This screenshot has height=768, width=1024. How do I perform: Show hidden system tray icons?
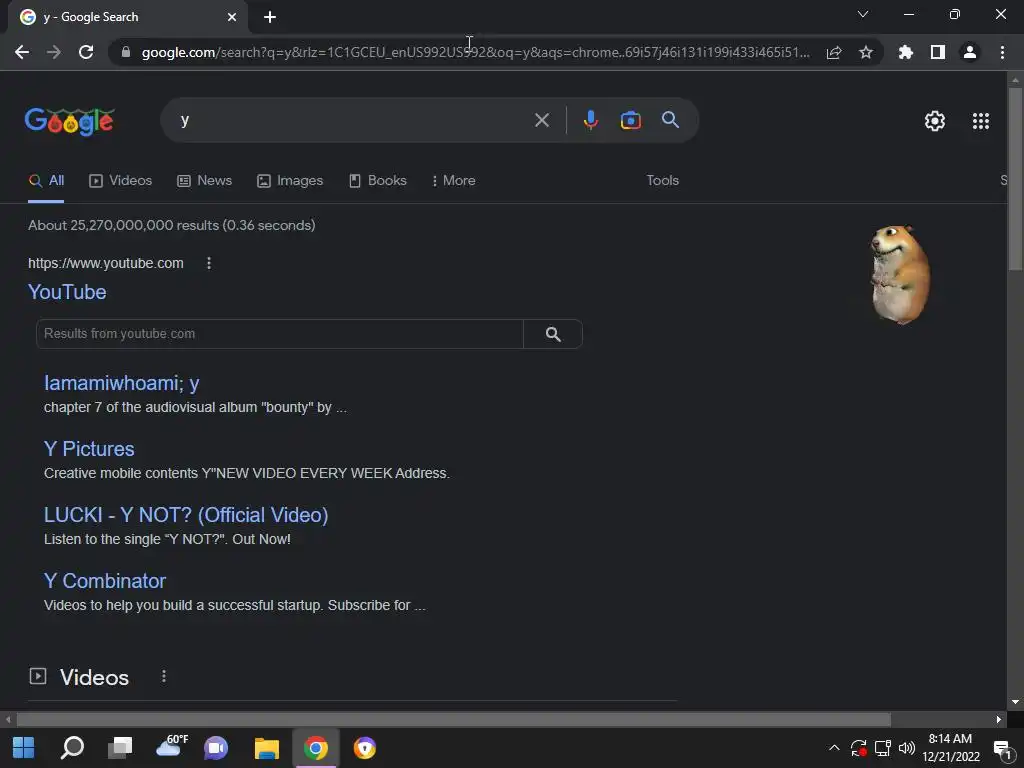click(834, 748)
